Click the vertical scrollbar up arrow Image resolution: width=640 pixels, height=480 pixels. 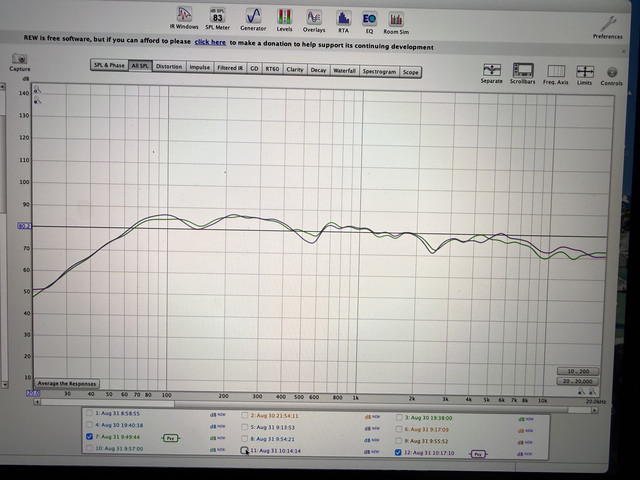2,87
